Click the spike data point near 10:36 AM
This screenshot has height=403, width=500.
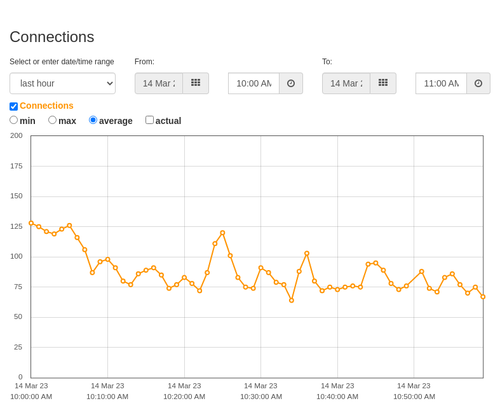pyautogui.click(x=307, y=253)
